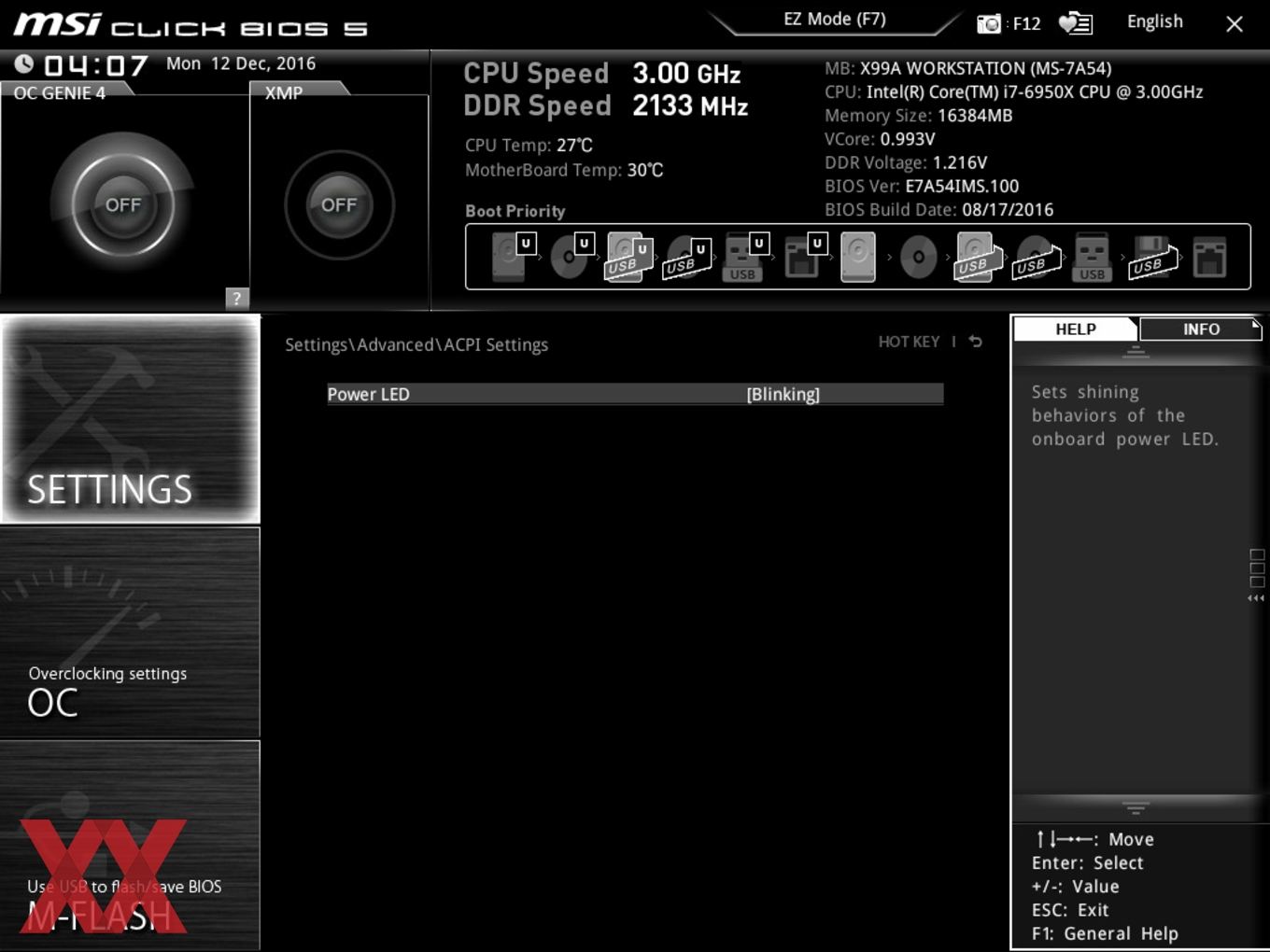Image resolution: width=1270 pixels, height=952 pixels.
Task: Open the Power LED [Blinking] value
Action: [x=783, y=394]
